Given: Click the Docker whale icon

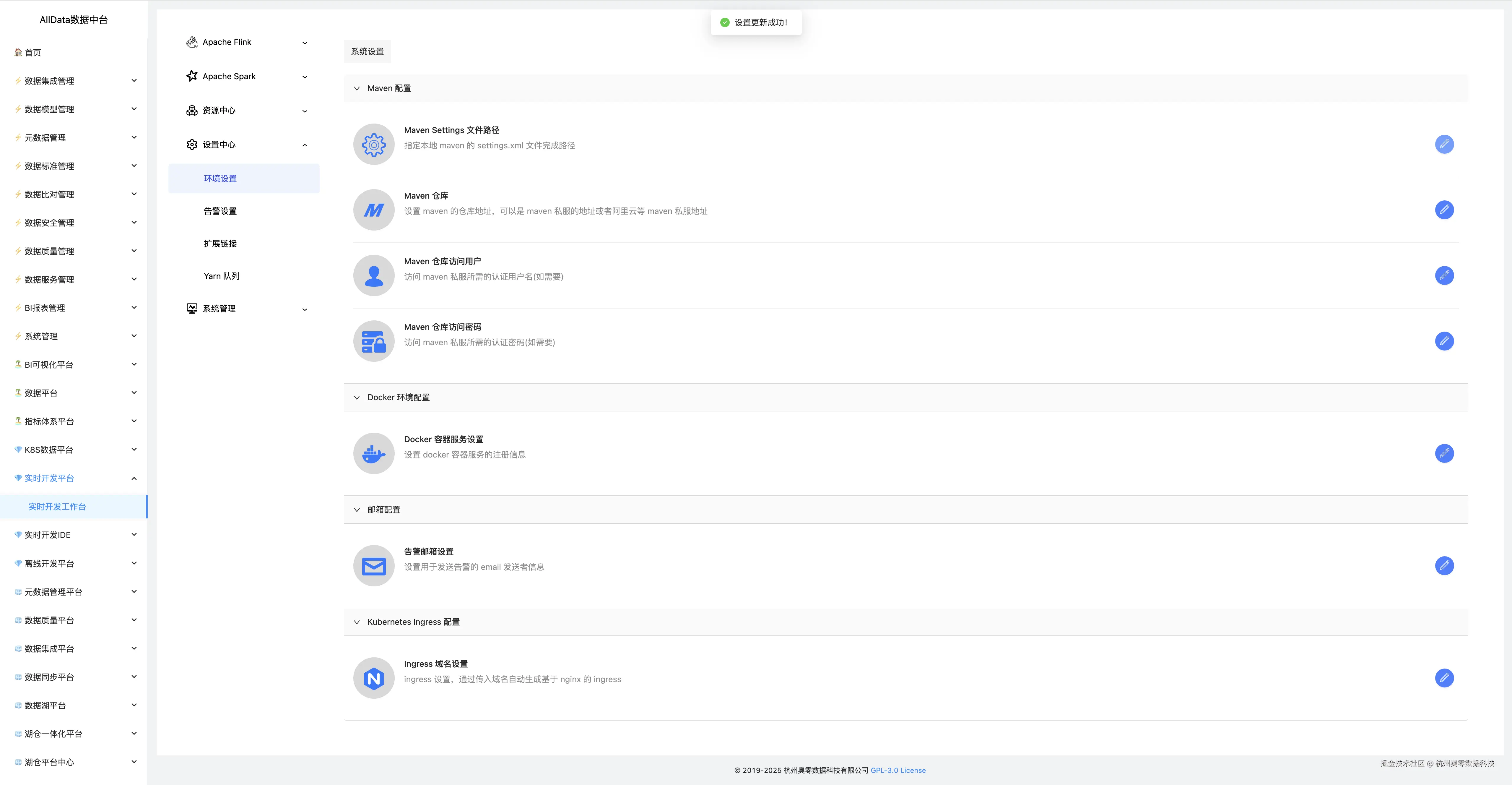Looking at the screenshot, I should 373,453.
